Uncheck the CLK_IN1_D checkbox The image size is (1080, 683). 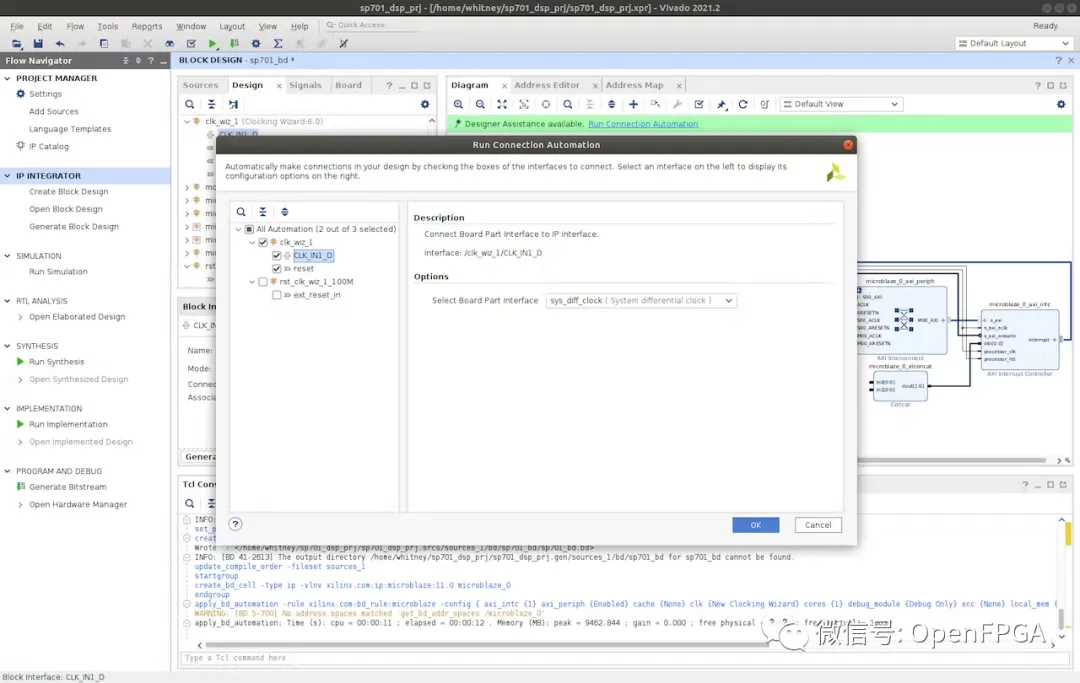point(276,255)
